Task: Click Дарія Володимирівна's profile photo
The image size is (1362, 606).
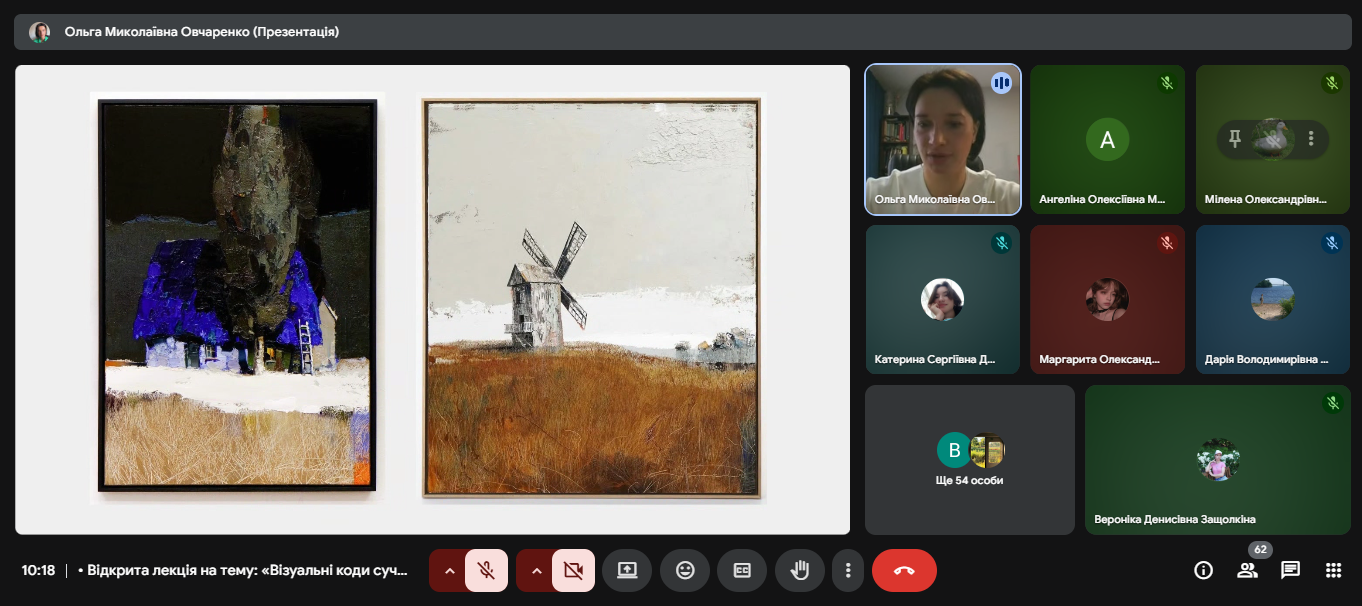Action: point(1273,300)
